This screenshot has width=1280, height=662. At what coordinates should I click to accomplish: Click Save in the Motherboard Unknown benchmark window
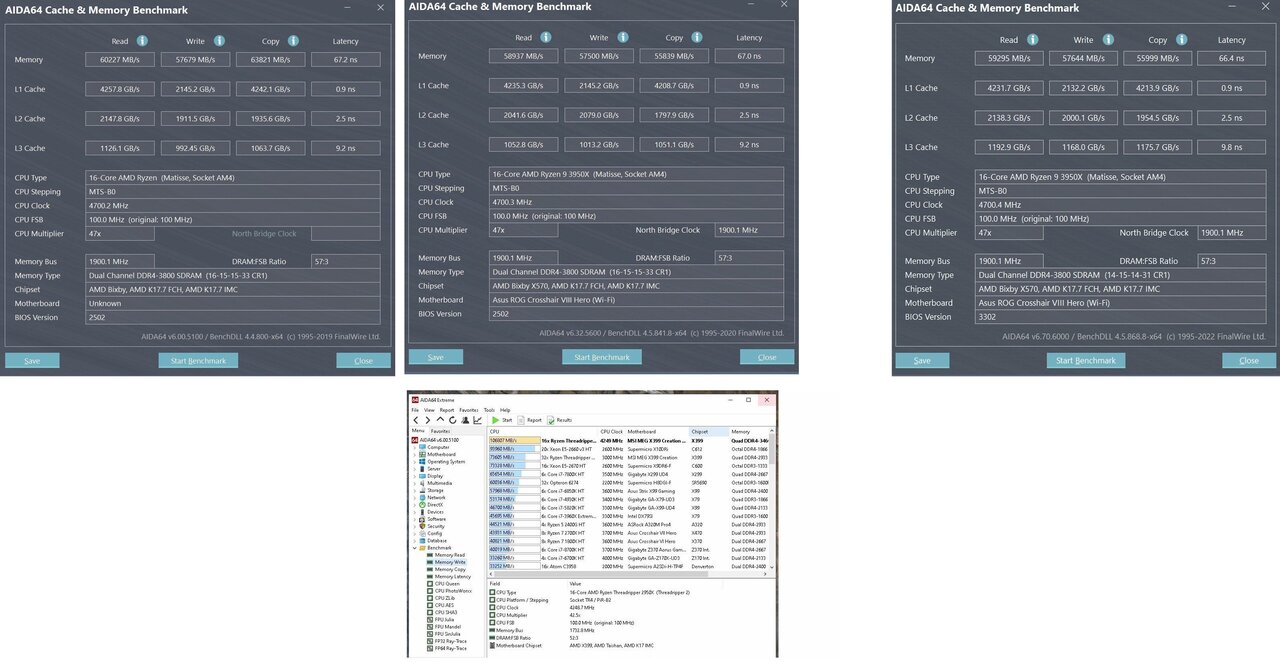32,360
